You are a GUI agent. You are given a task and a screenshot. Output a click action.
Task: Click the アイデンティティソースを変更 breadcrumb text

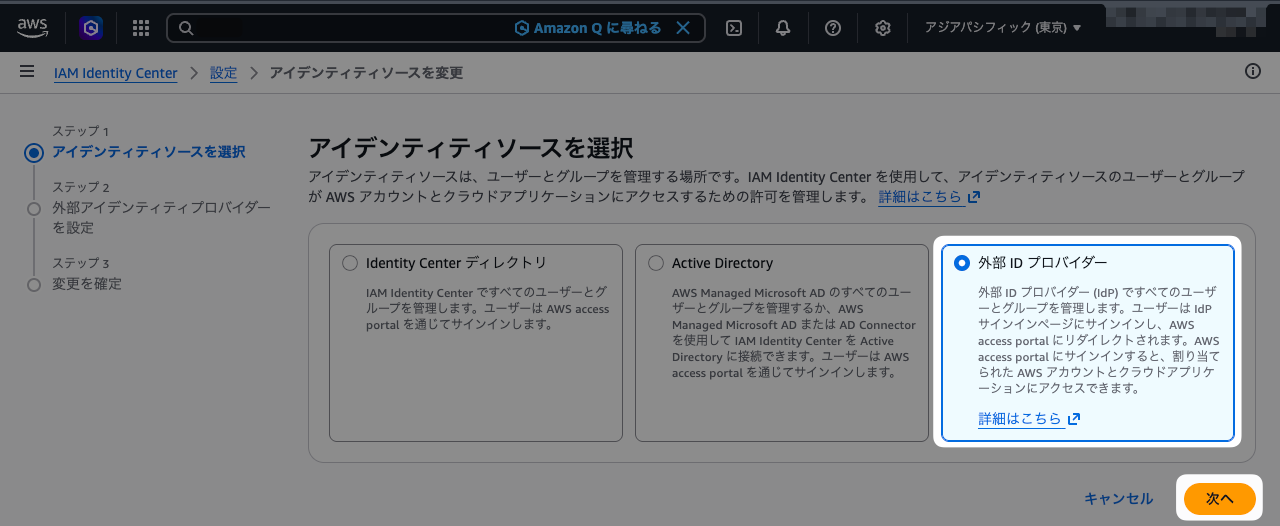[x=366, y=73]
